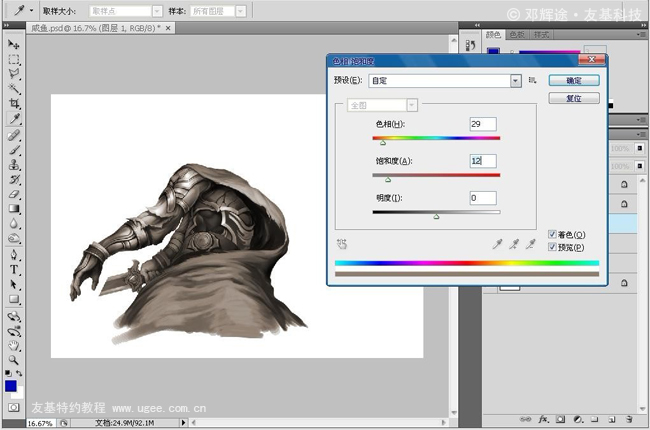Reset to default foreground and background colors
This screenshot has height=430, width=650.
(x=8, y=373)
